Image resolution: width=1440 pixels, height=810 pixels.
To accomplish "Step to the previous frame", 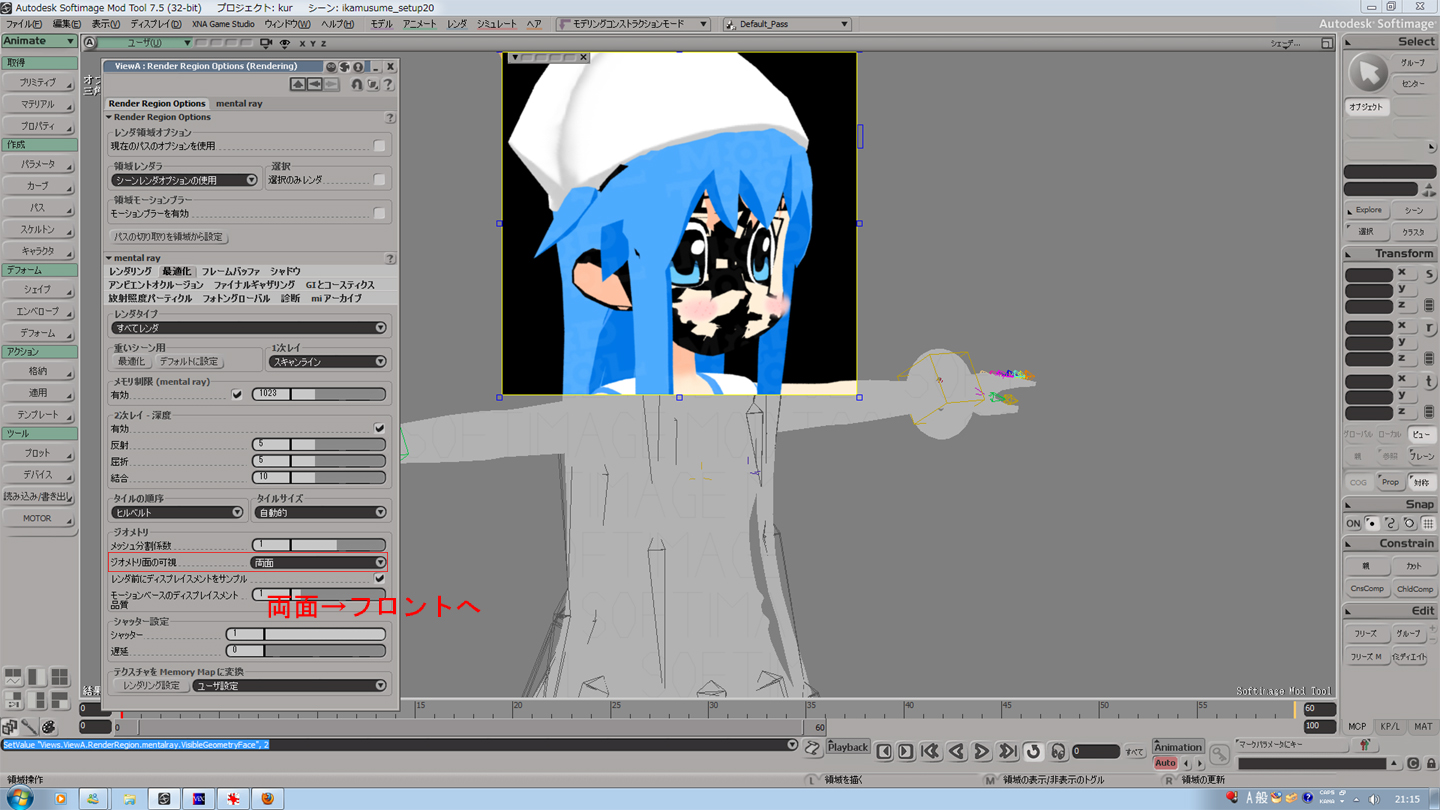I will click(x=884, y=751).
